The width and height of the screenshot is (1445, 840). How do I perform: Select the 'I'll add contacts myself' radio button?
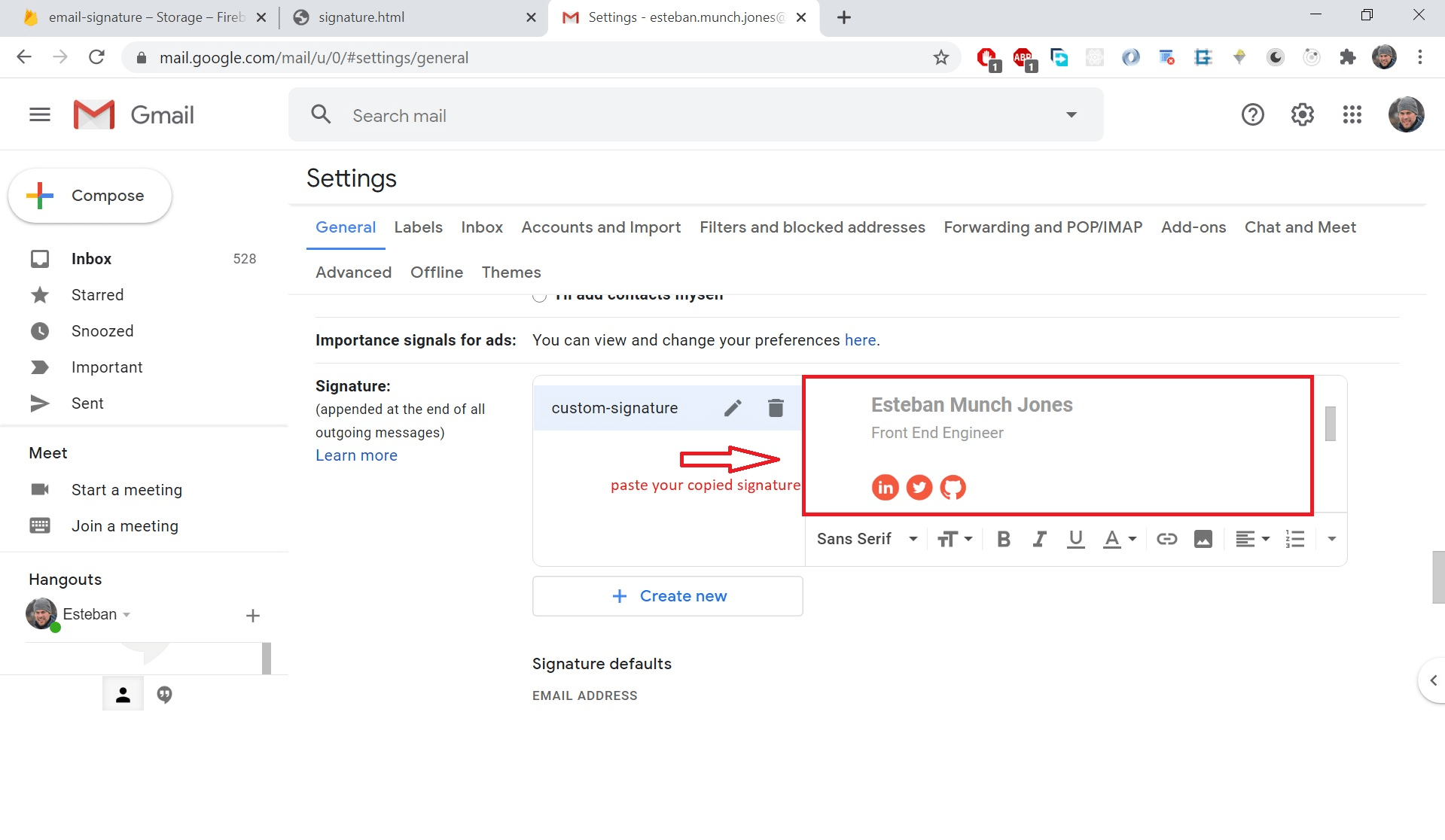pos(539,295)
